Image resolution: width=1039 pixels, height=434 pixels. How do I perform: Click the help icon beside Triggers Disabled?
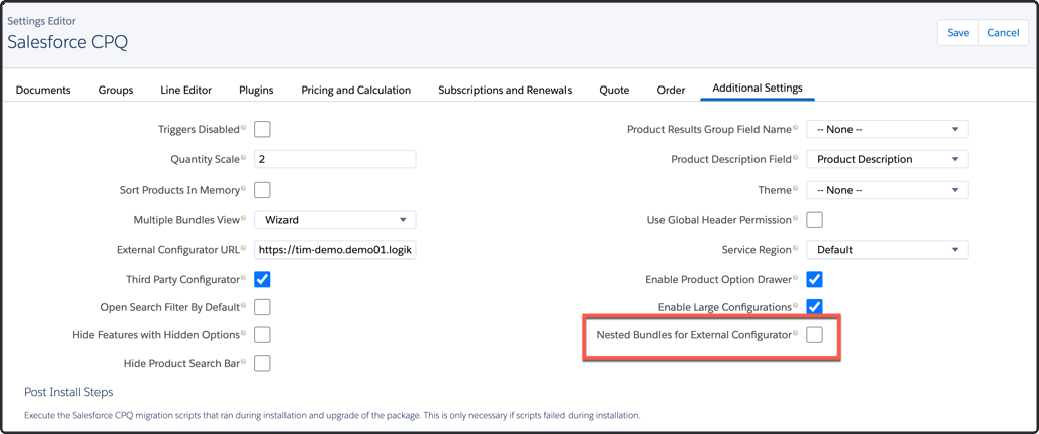pos(243,127)
